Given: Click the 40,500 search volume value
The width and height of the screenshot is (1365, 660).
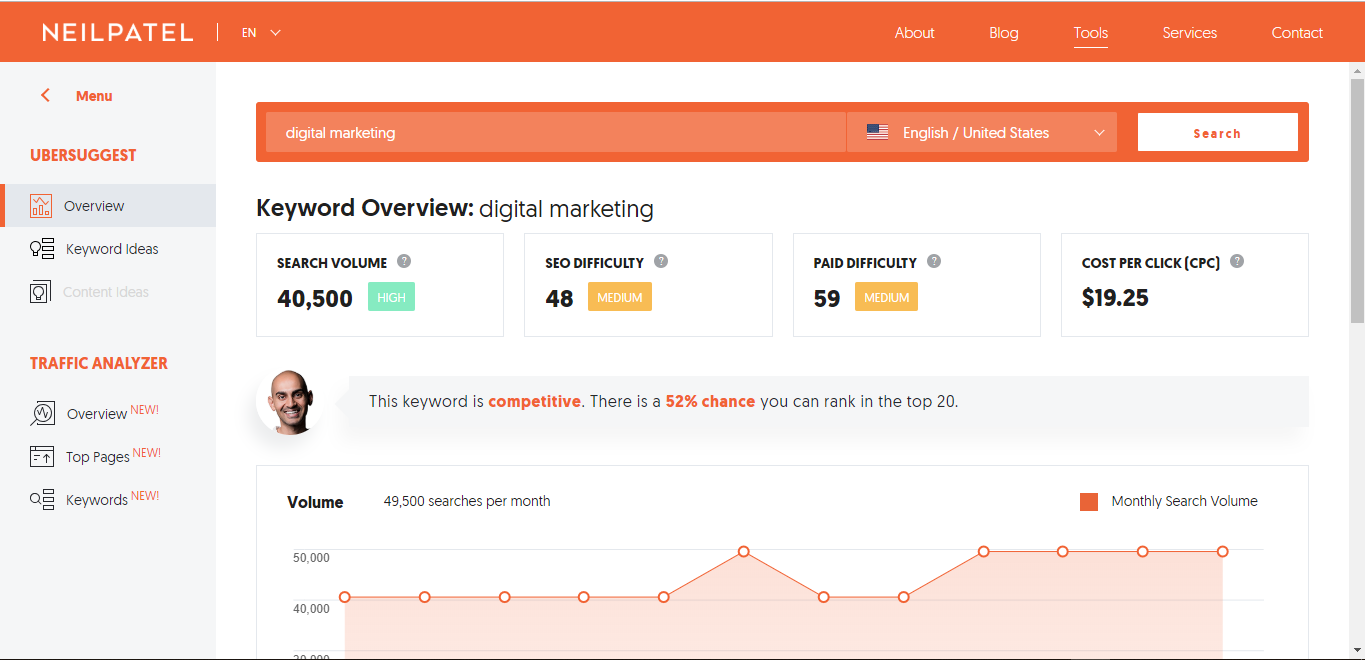Looking at the screenshot, I should (315, 298).
